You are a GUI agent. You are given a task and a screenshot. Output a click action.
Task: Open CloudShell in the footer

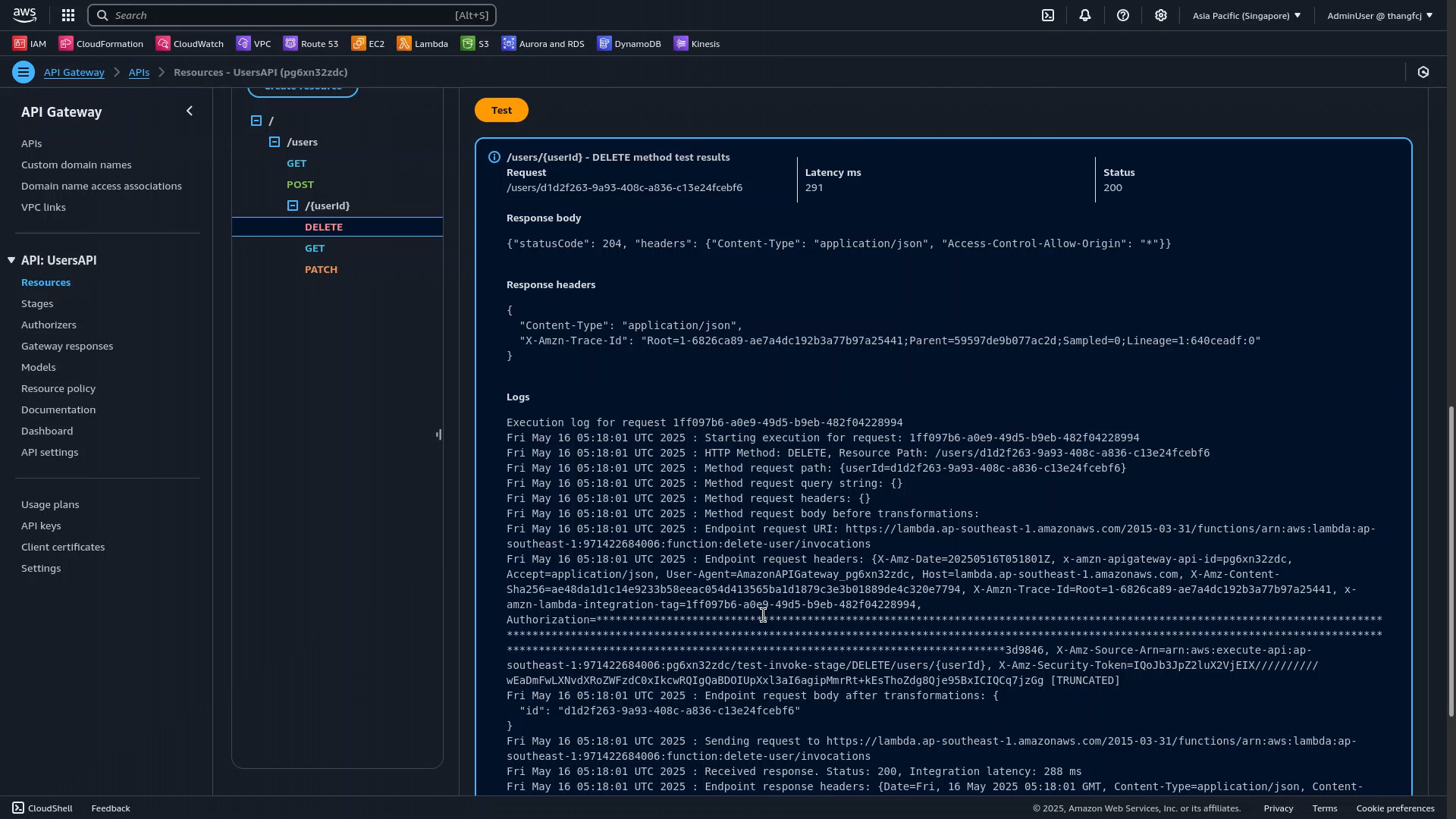coord(42,808)
